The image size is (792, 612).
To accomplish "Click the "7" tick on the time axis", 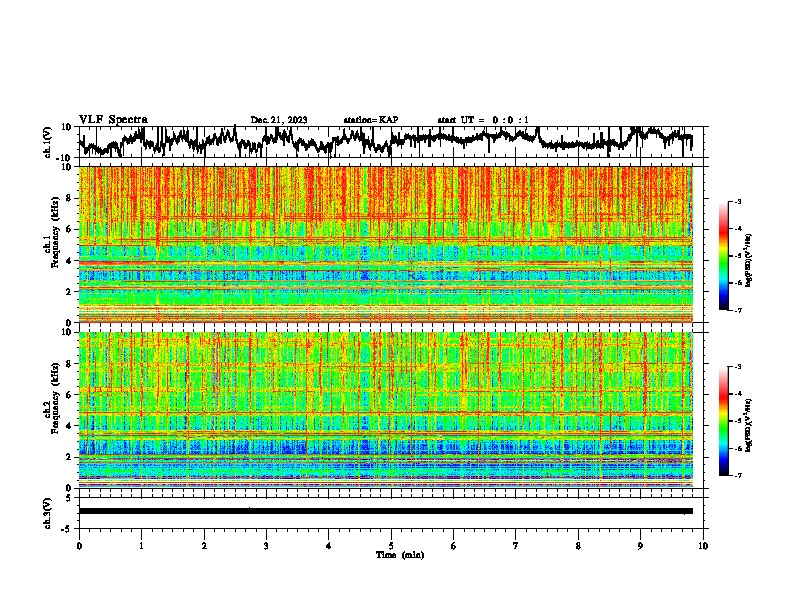I will pyautogui.click(x=516, y=546).
